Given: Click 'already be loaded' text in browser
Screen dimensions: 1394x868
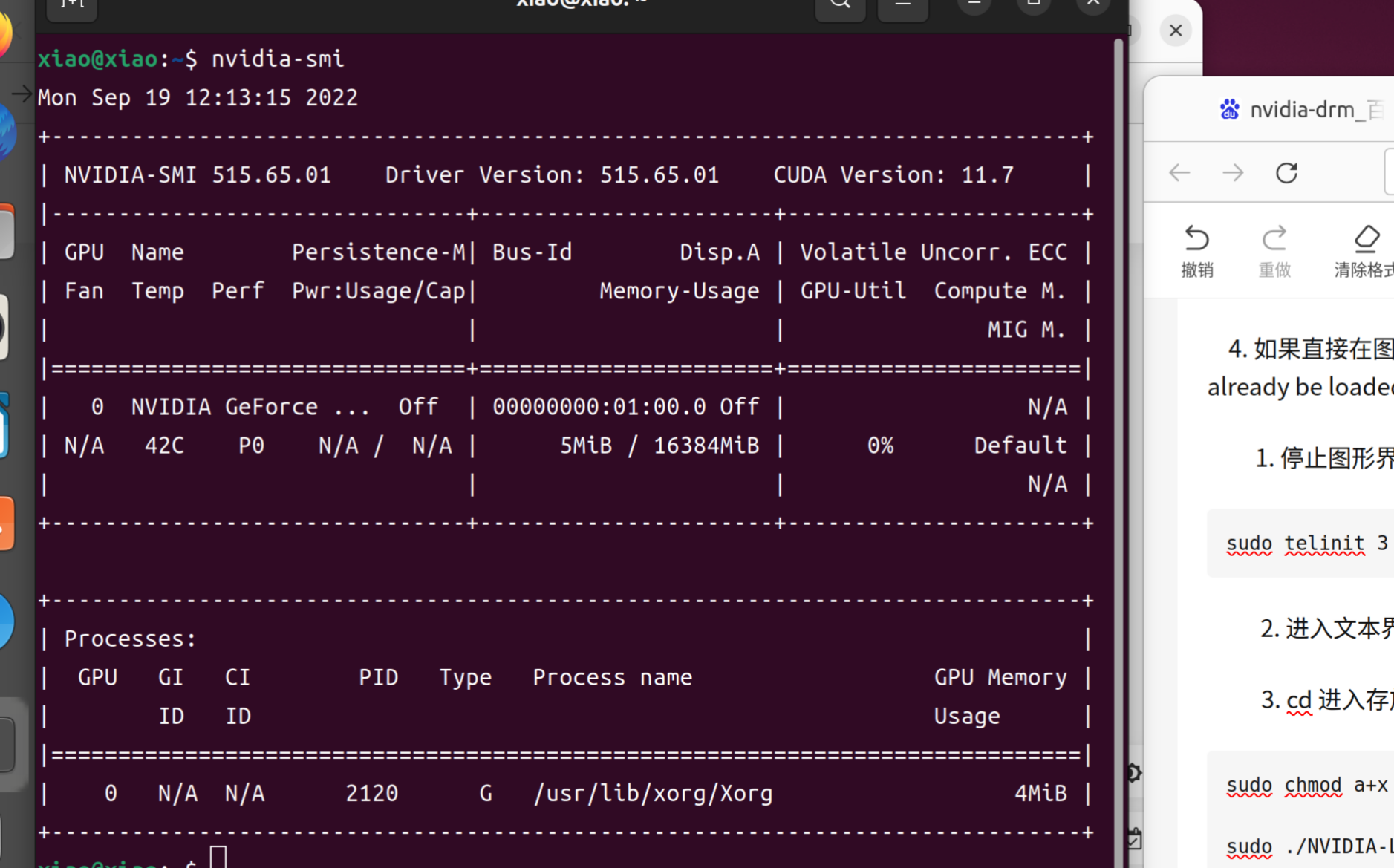Looking at the screenshot, I should tap(1300, 387).
